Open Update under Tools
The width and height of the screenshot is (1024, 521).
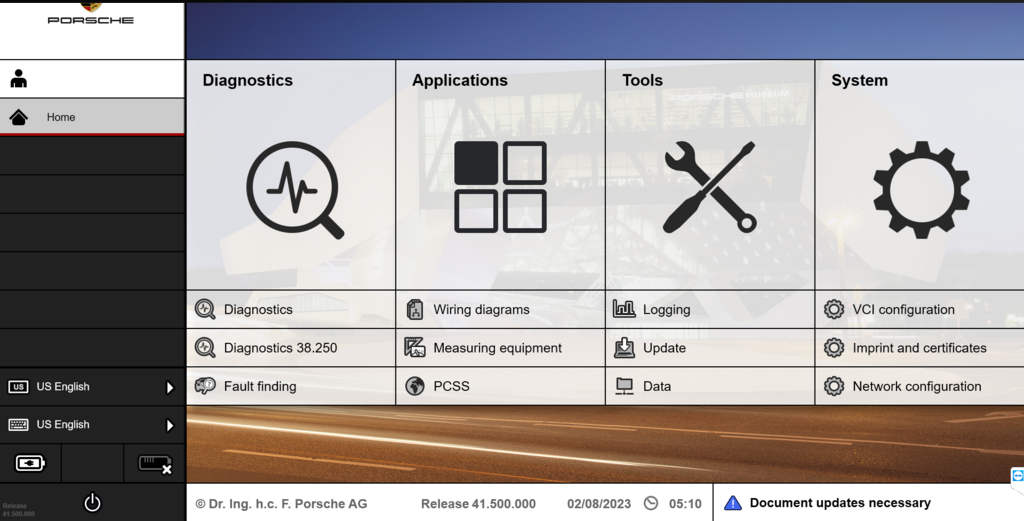coord(710,347)
